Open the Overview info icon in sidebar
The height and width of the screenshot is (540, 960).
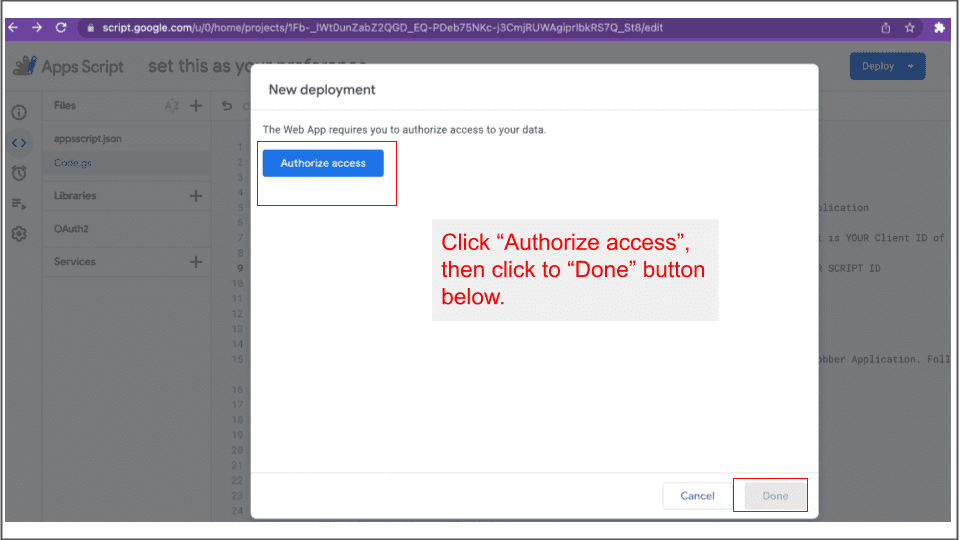click(19, 112)
